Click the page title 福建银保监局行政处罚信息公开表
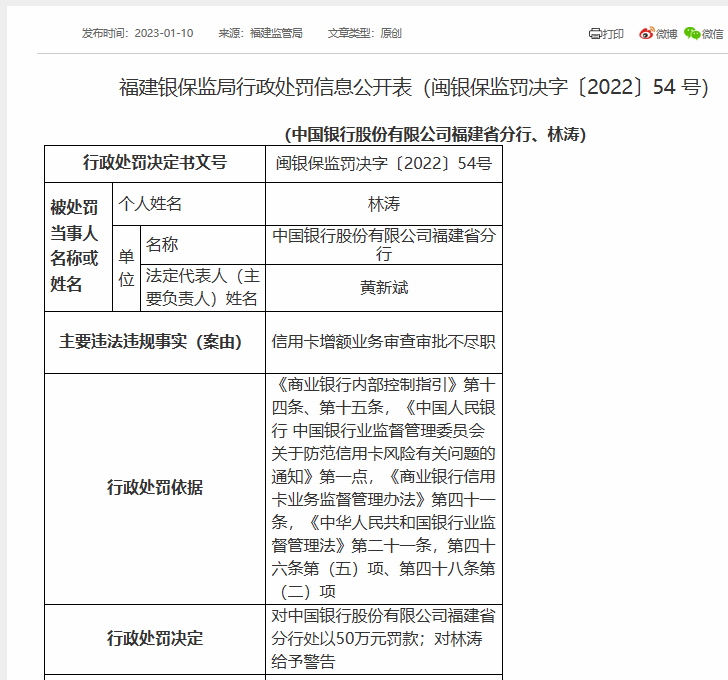This screenshot has width=728, height=680. tap(265, 87)
